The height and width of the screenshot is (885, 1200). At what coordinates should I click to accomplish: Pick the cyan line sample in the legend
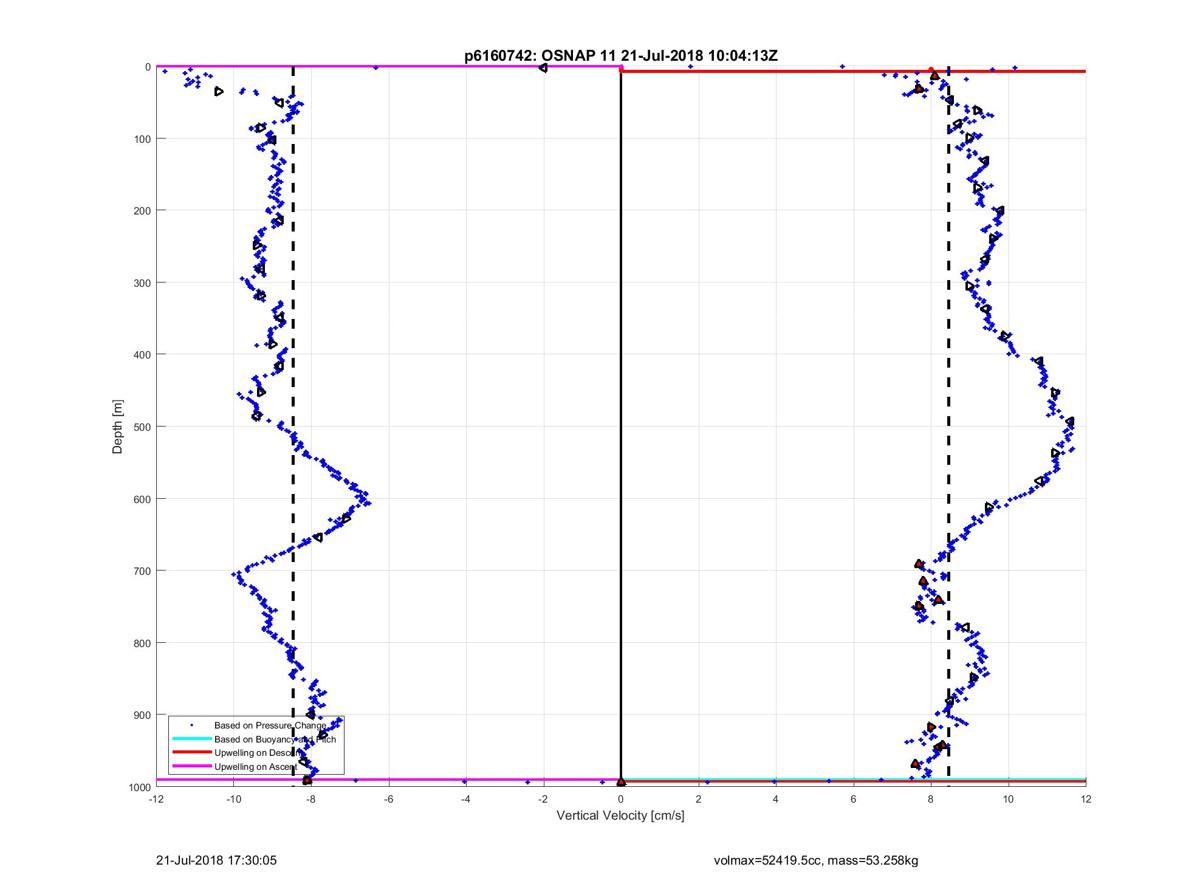(x=191, y=739)
